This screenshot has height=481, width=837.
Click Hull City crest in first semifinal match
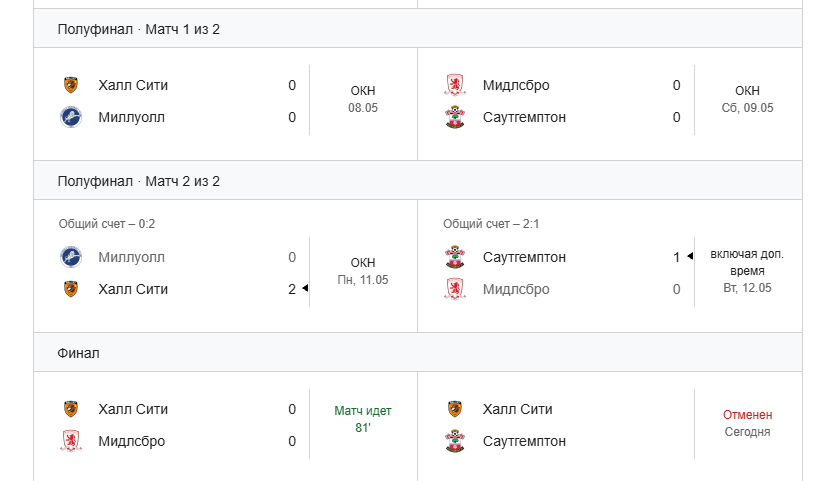(x=70, y=85)
